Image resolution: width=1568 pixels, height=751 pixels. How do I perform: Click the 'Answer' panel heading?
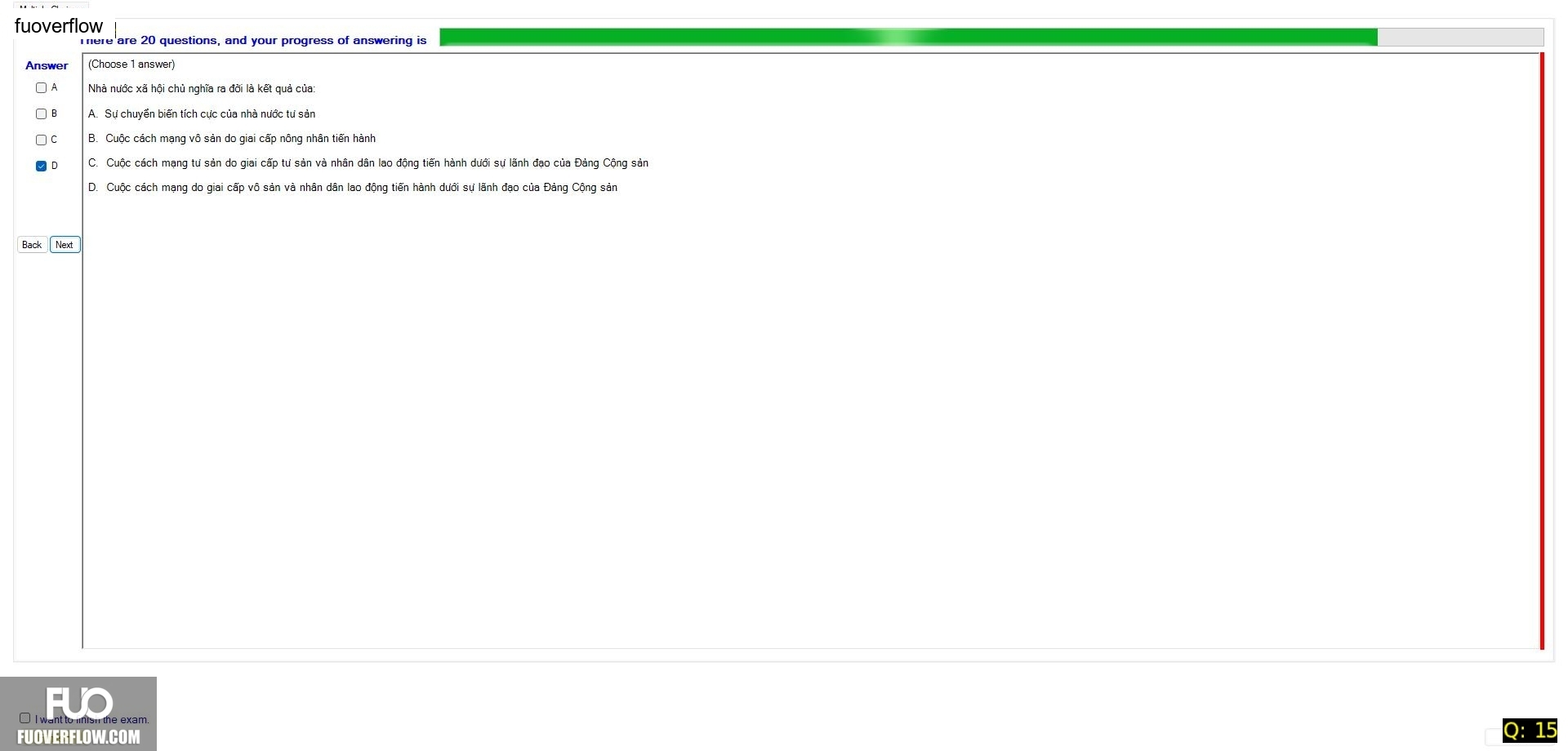47,65
